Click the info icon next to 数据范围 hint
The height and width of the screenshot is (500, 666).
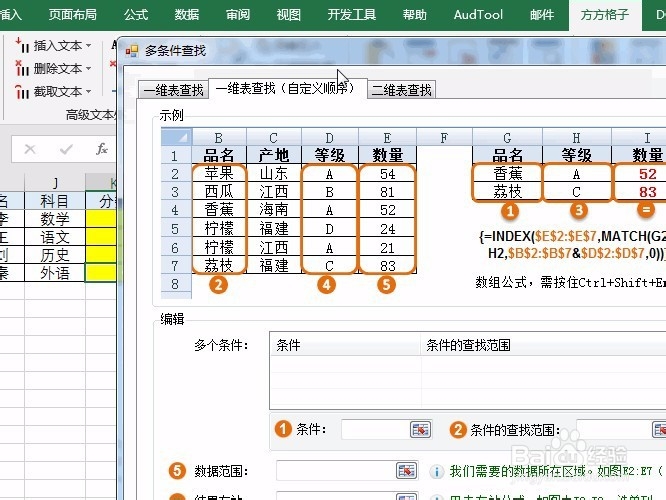(x=436, y=471)
